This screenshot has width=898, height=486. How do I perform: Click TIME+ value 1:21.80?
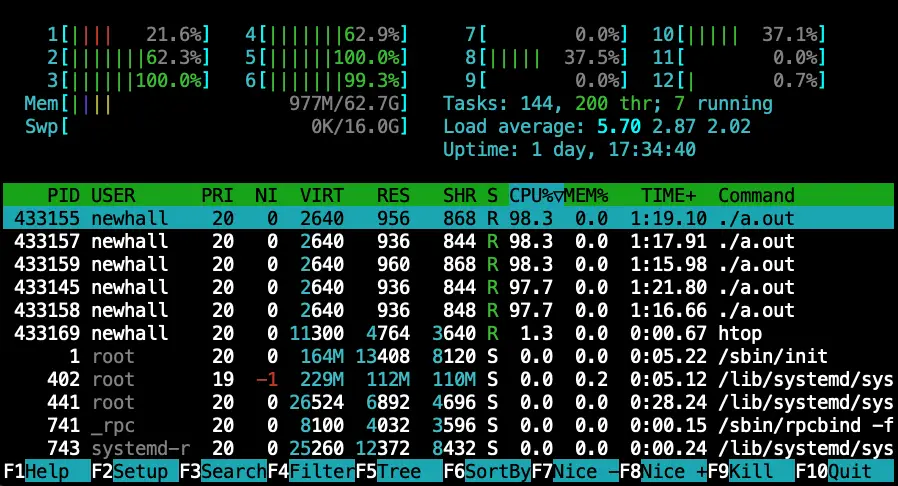point(668,287)
